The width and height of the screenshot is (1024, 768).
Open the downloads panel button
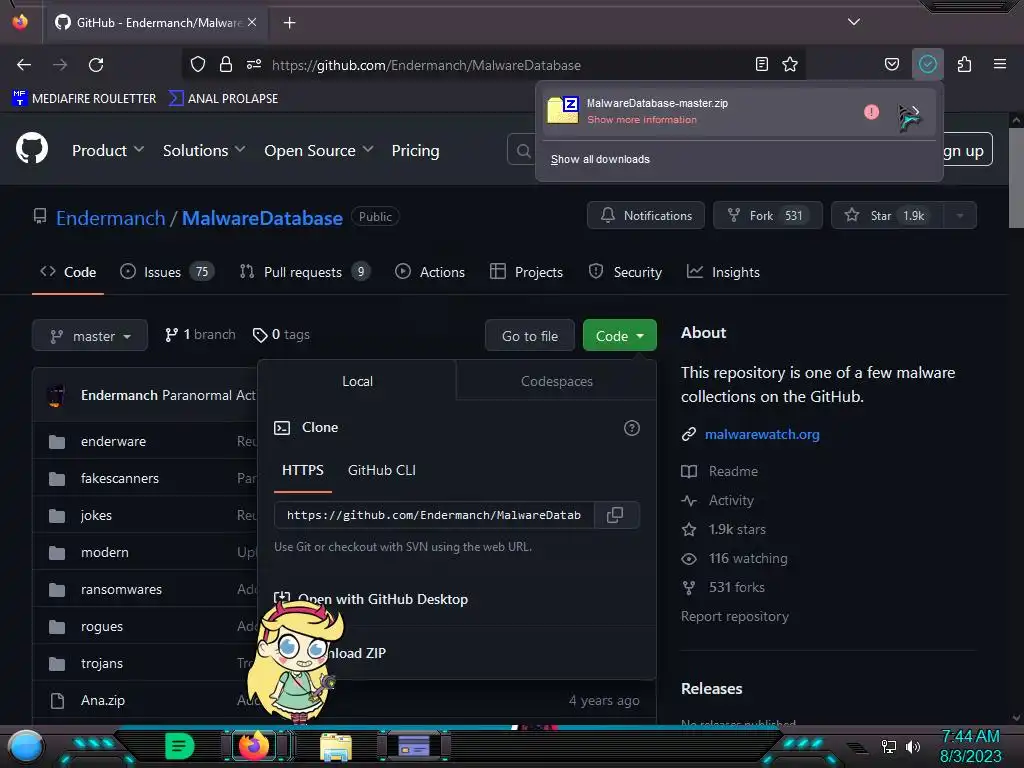[928, 64]
